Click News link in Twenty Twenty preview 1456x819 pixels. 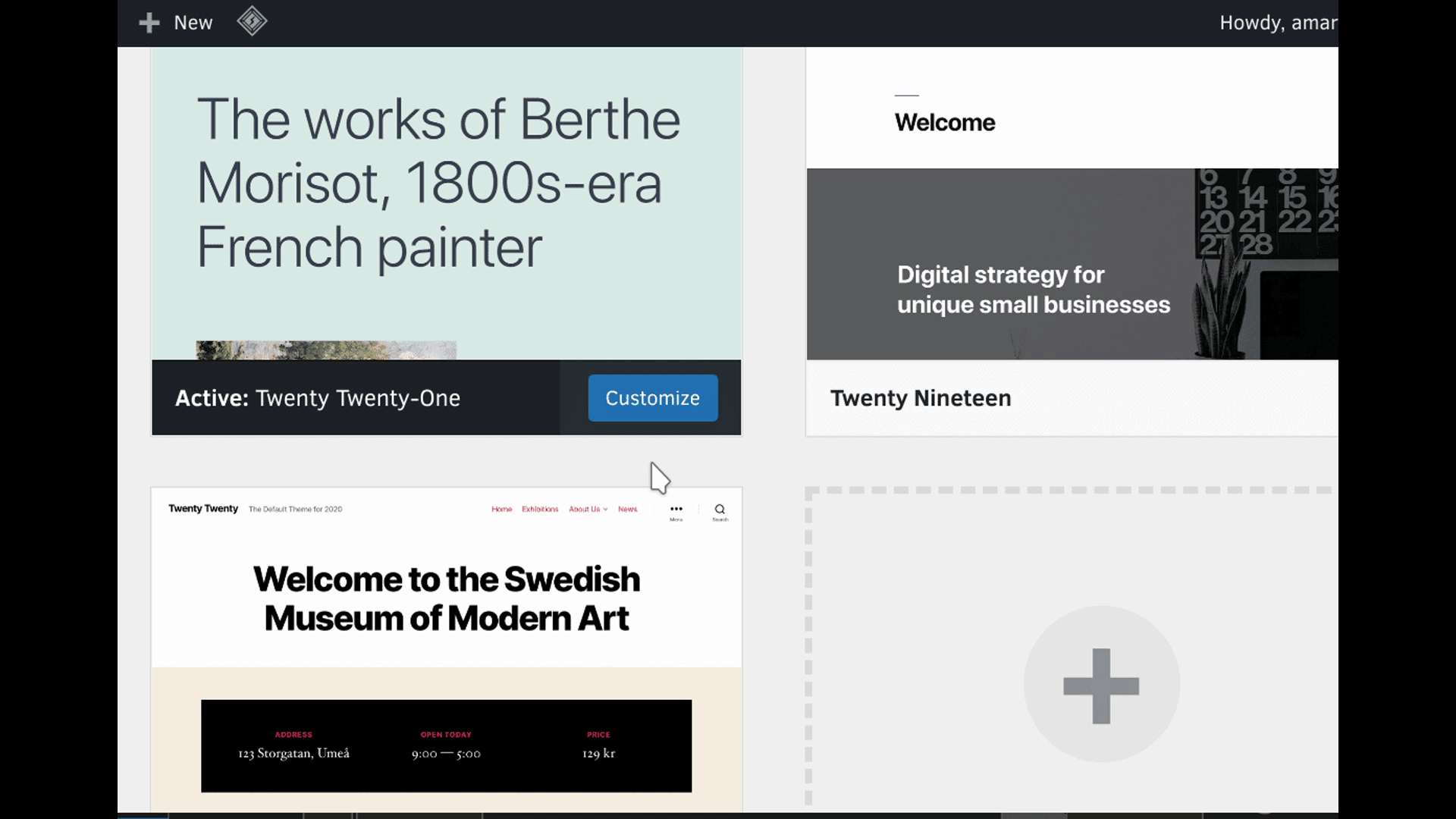(627, 510)
